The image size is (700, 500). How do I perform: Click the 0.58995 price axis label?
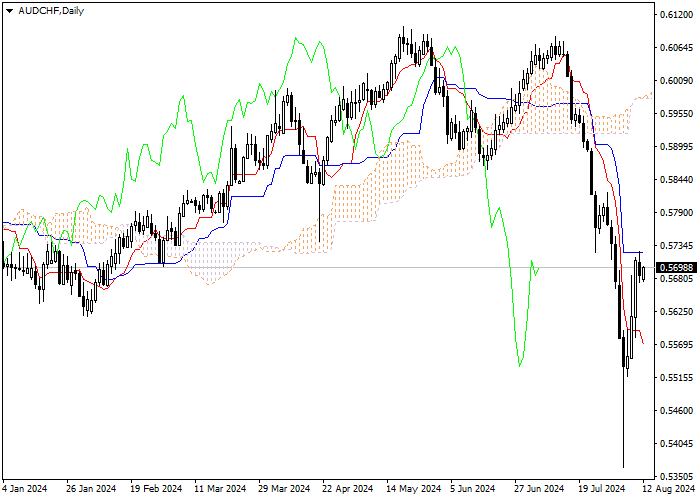pyautogui.click(x=677, y=147)
